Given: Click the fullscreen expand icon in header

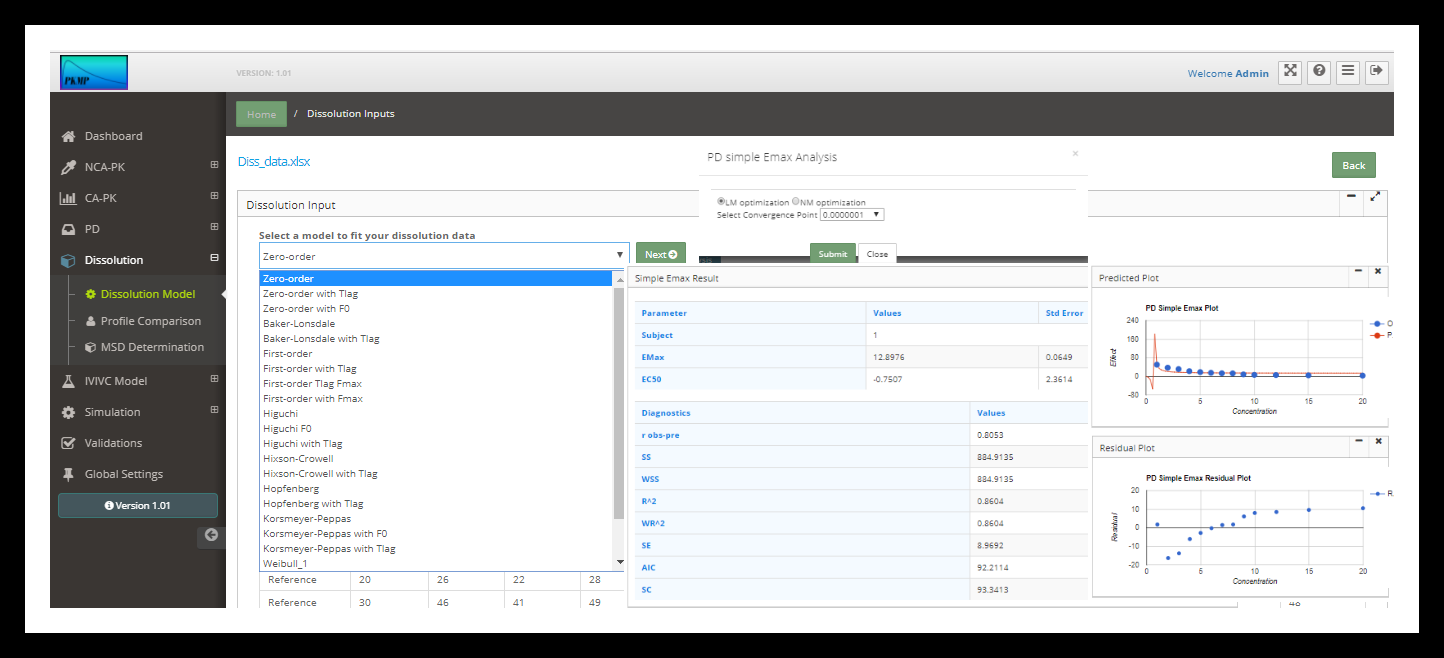Looking at the screenshot, I should coord(1291,71).
